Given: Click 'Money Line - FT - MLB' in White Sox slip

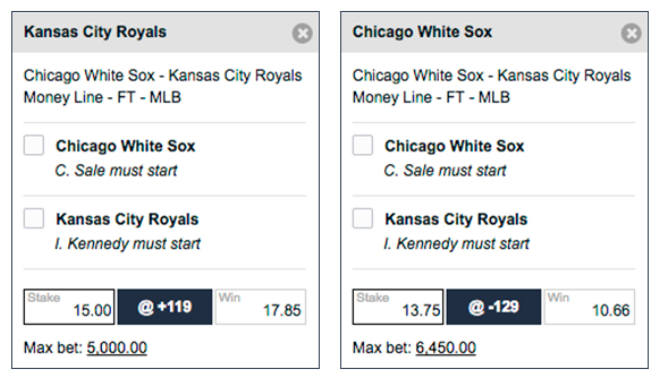Looking at the screenshot, I should [431, 98].
